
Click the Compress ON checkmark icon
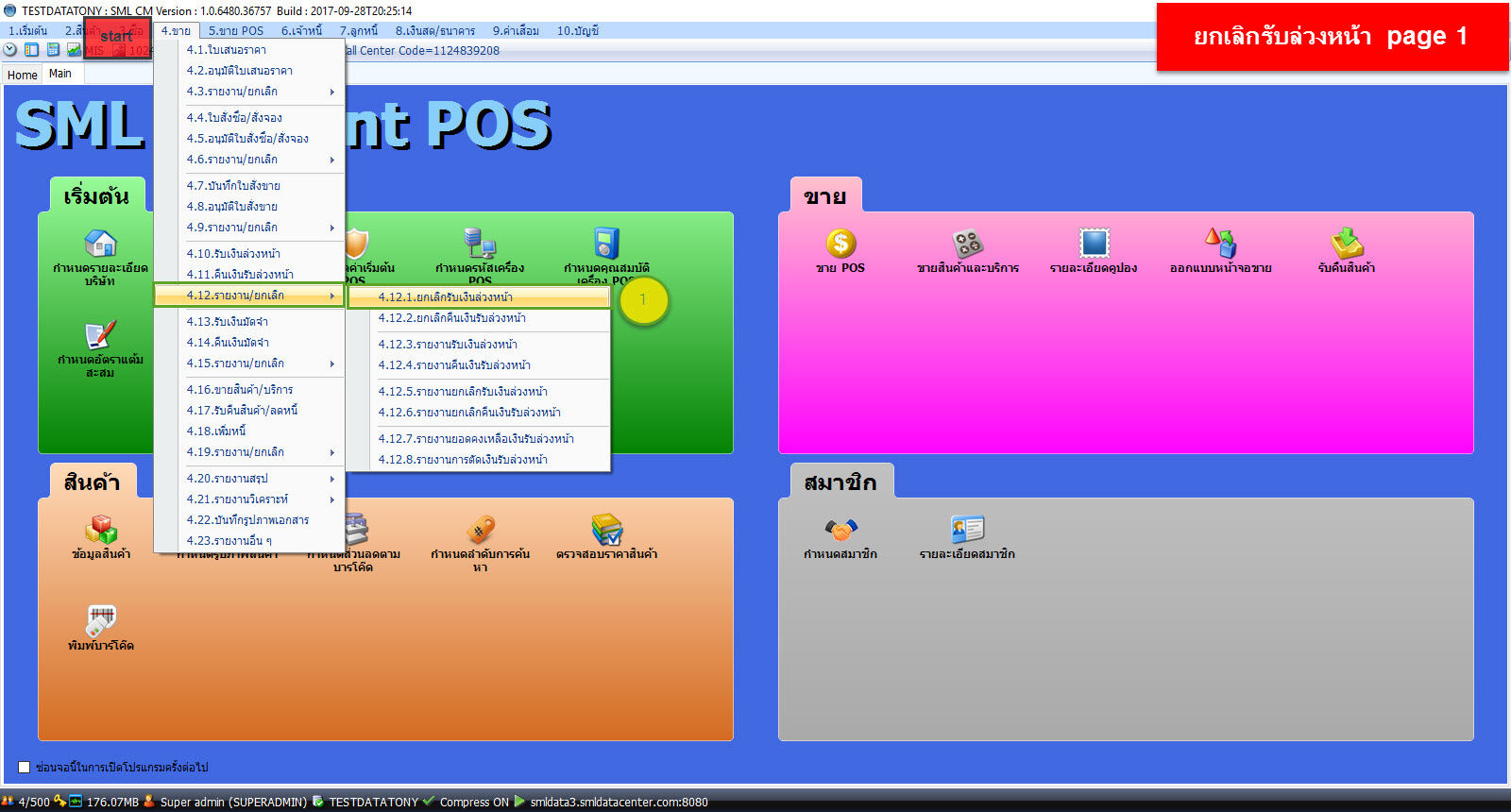(430, 802)
